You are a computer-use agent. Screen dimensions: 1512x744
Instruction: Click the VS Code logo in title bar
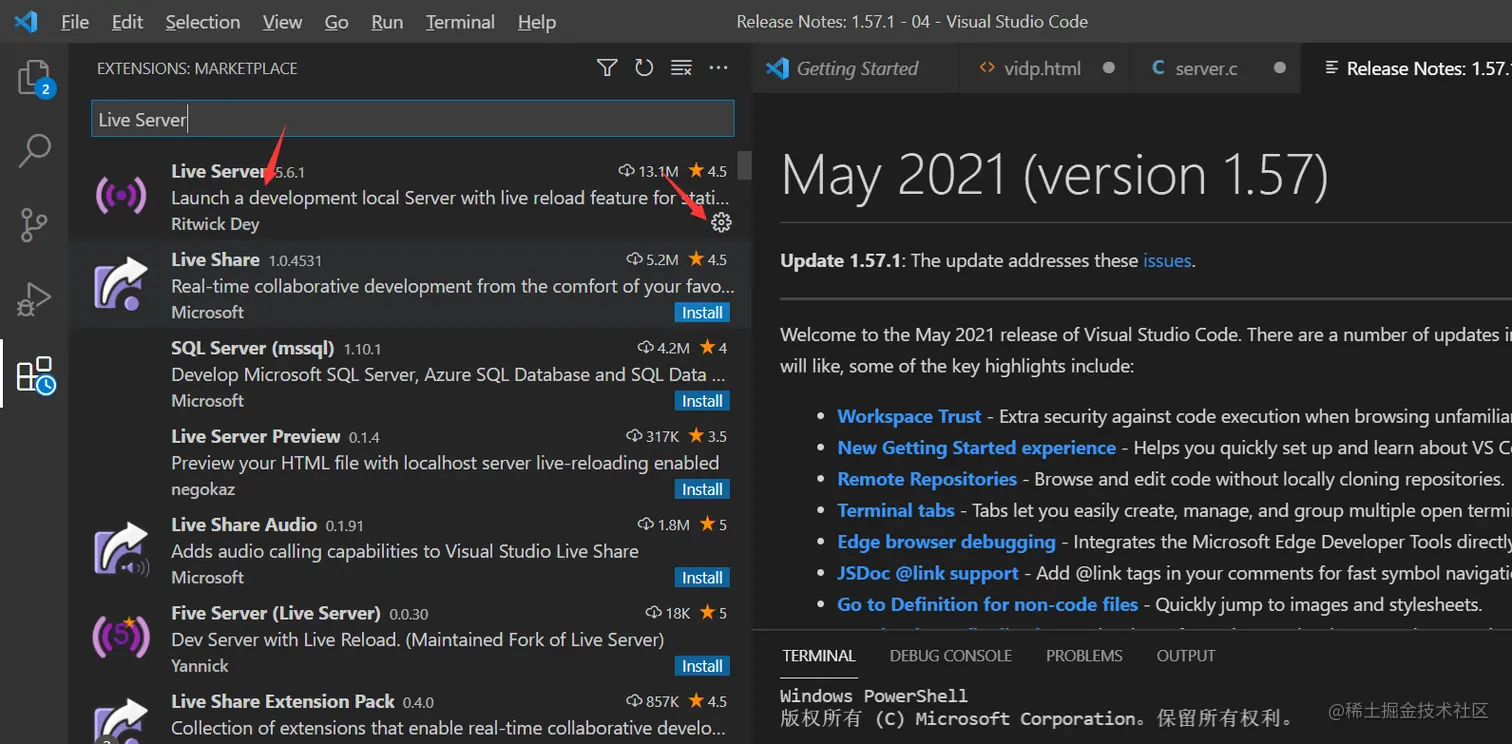pos(25,21)
